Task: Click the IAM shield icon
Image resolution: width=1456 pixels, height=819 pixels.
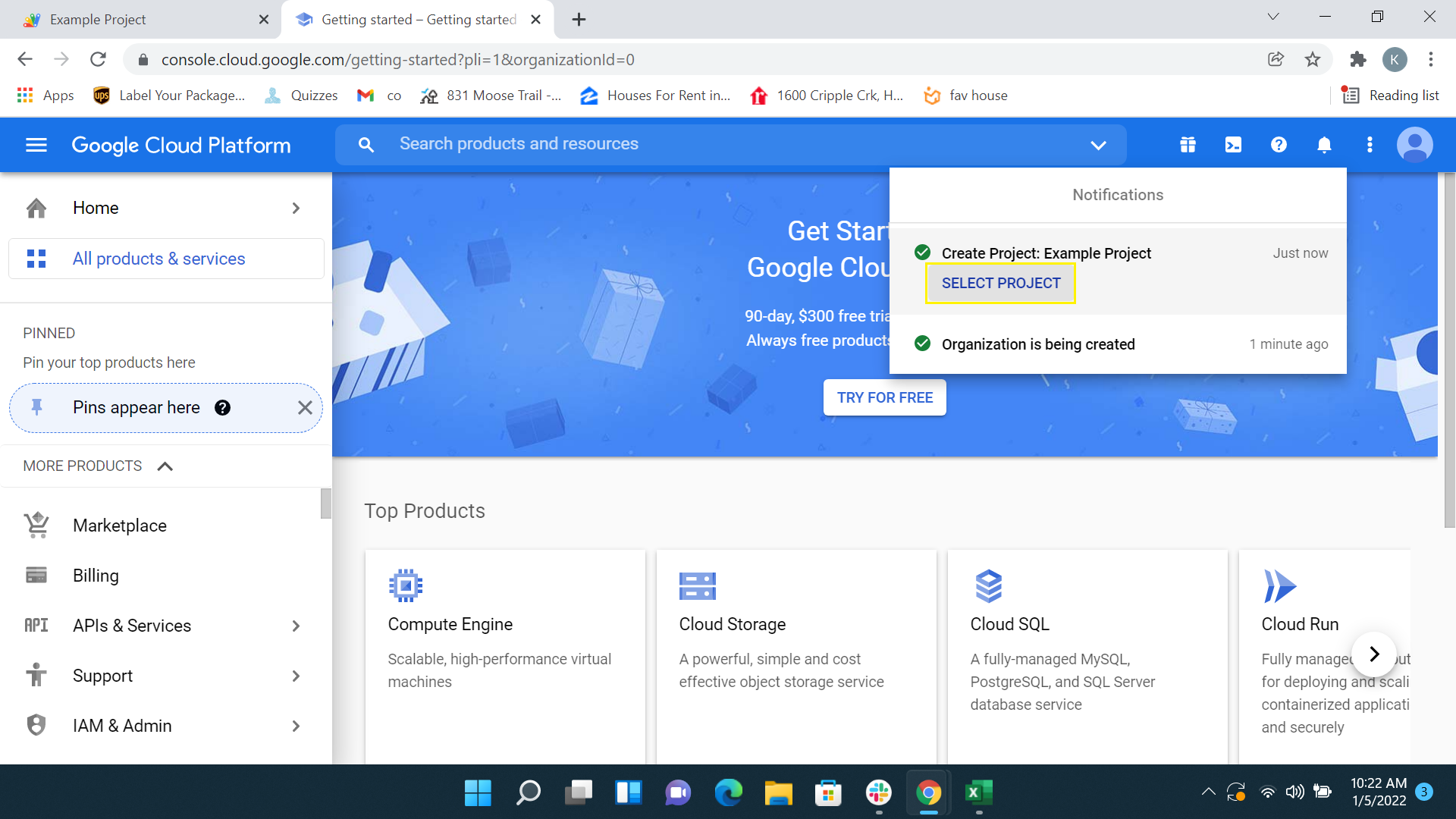Action: coord(36,725)
